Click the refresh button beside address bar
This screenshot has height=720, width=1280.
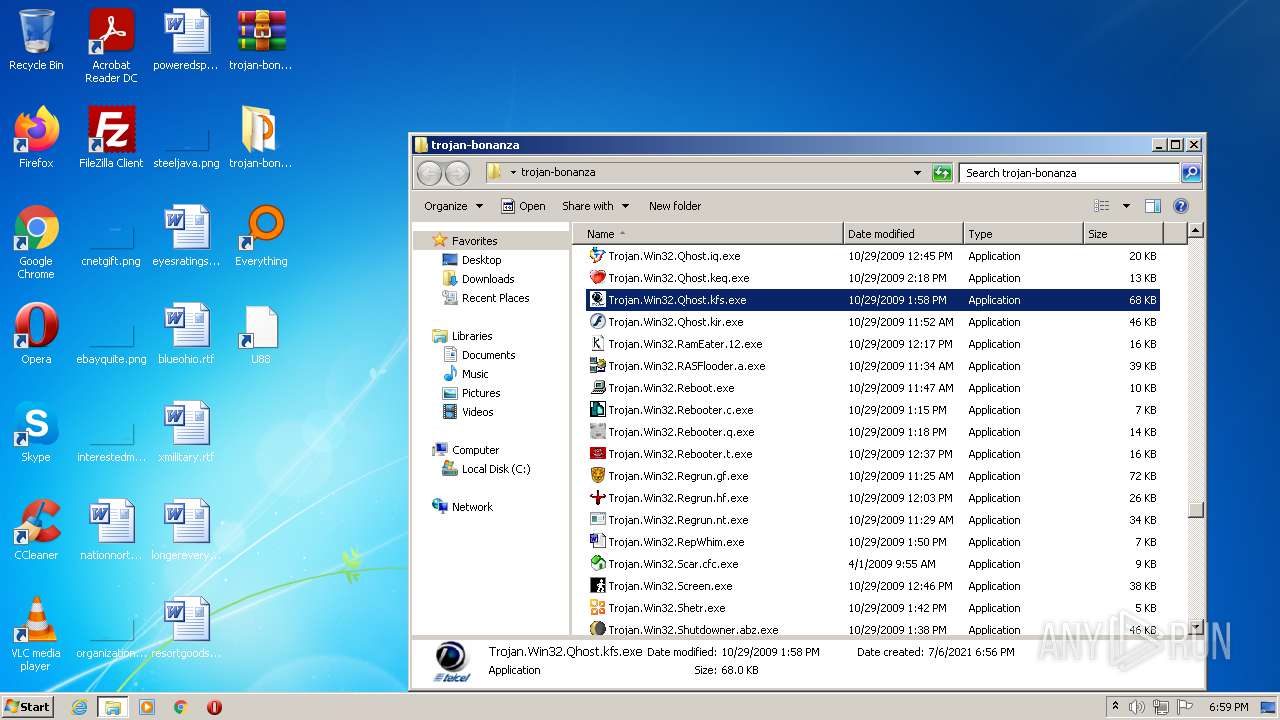coord(942,173)
